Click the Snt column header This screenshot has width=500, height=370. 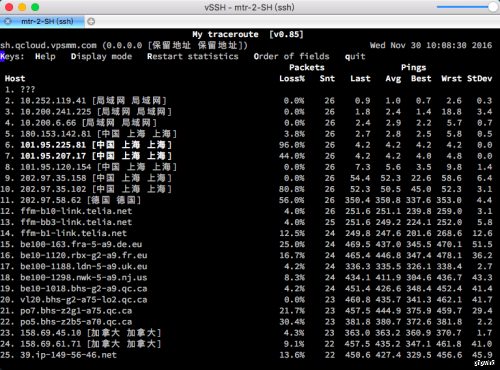click(x=327, y=79)
